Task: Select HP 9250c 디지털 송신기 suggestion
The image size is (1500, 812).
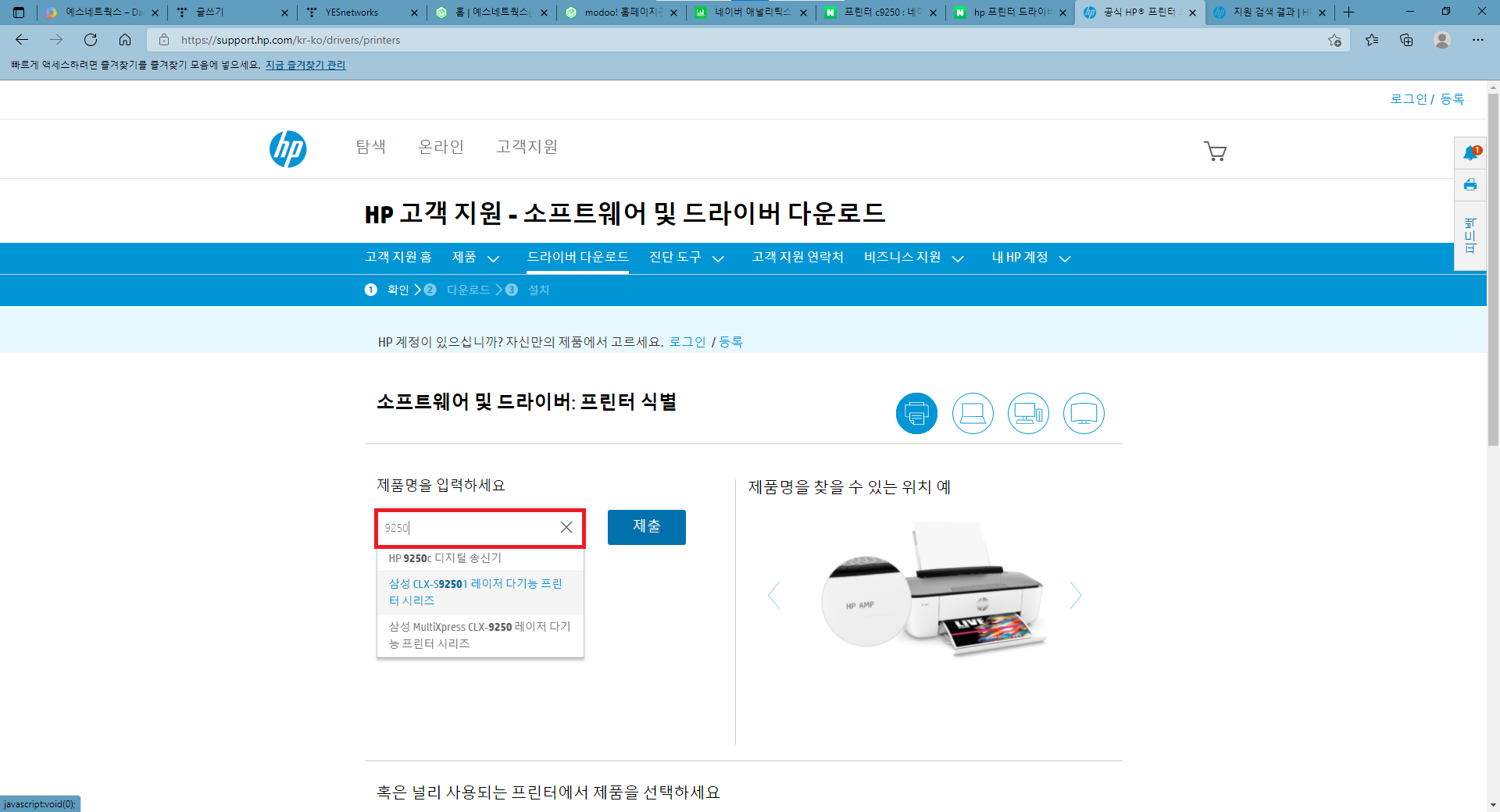Action: click(480, 558)
